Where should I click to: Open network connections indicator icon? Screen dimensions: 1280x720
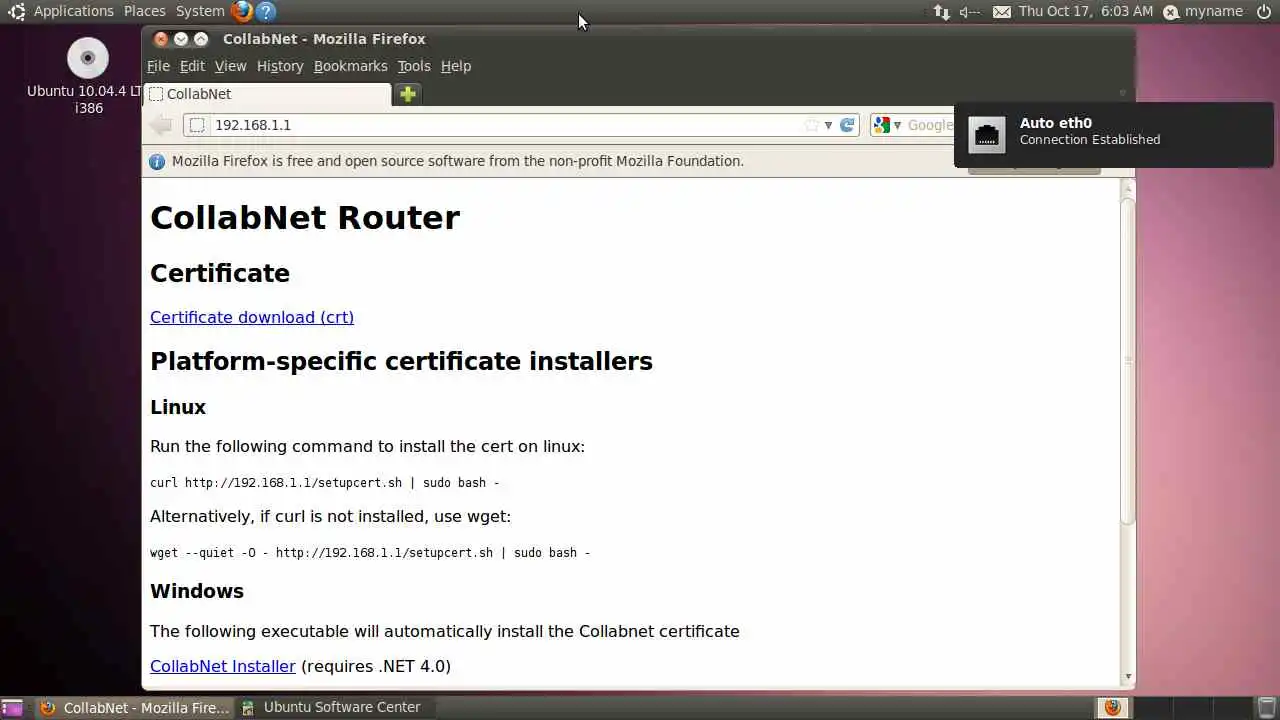[x=941, y=12]
